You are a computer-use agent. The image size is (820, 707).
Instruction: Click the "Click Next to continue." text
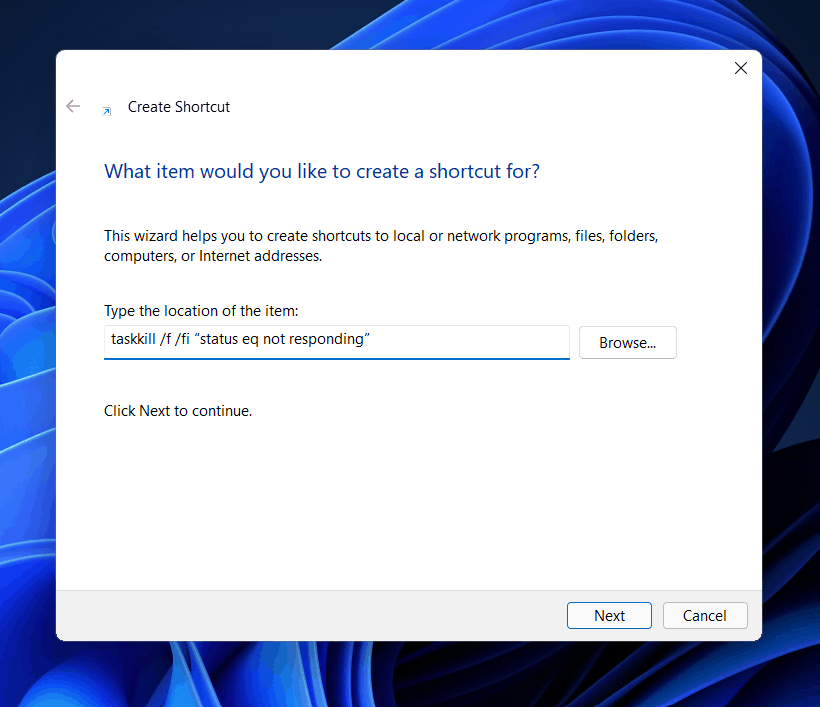coord(178,411)
